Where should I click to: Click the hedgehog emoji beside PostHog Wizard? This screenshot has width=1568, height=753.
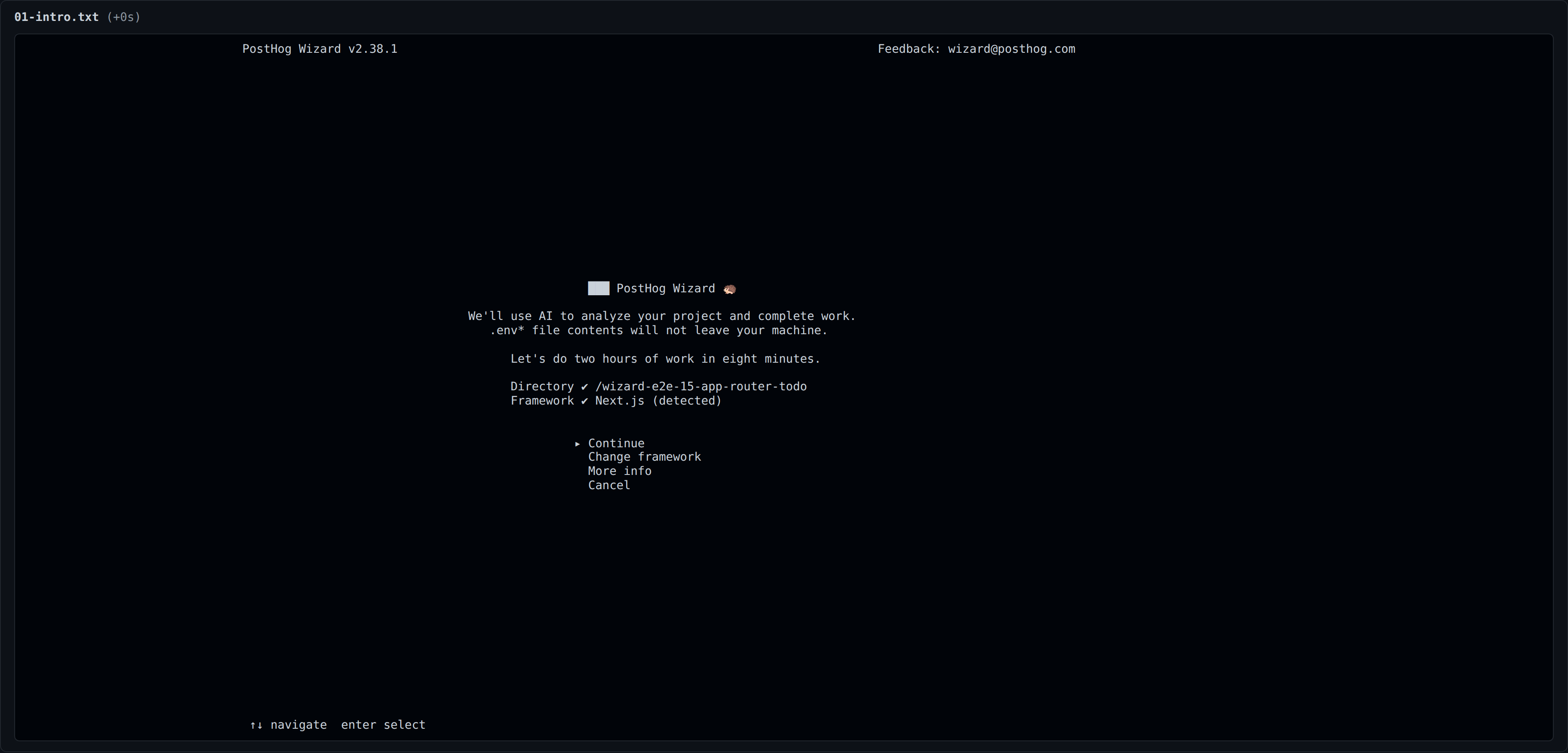tap(729, 289)
